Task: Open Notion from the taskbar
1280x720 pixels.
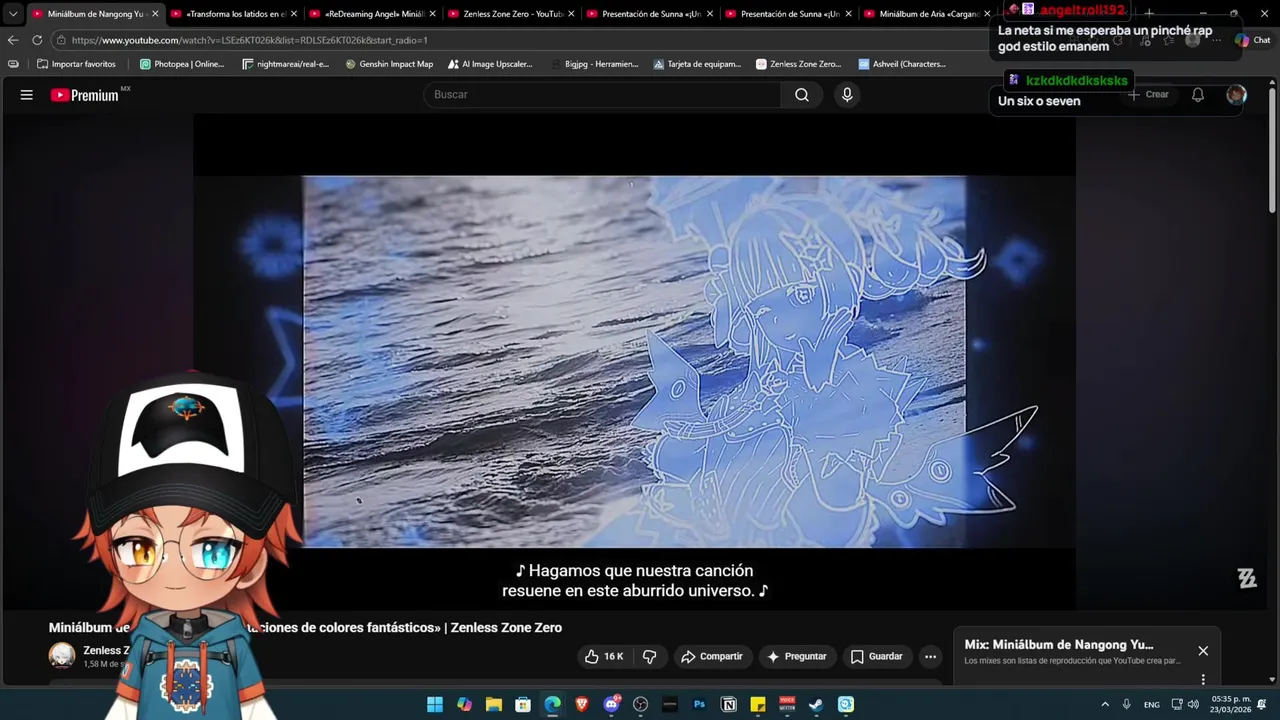Action: click(x=729, y=705)
